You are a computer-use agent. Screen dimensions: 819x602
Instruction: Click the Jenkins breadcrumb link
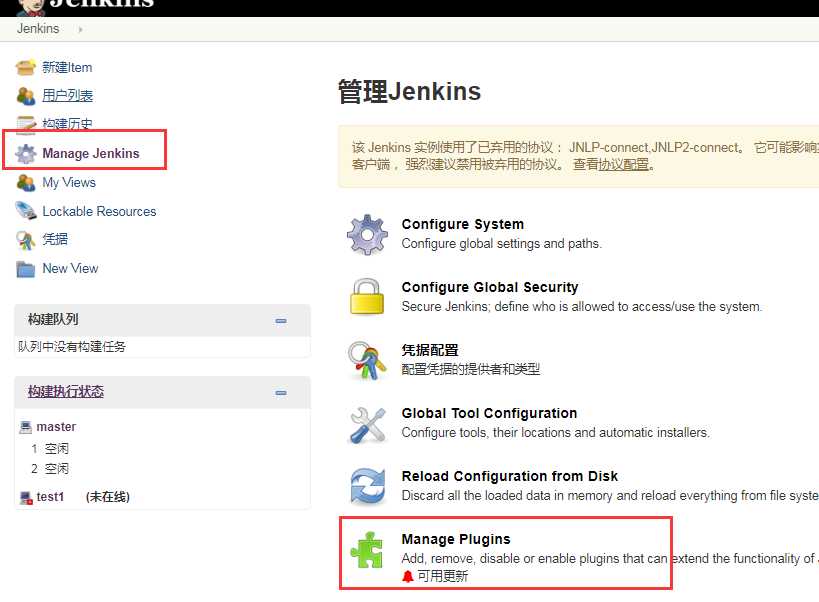click(x=38, y=29)
